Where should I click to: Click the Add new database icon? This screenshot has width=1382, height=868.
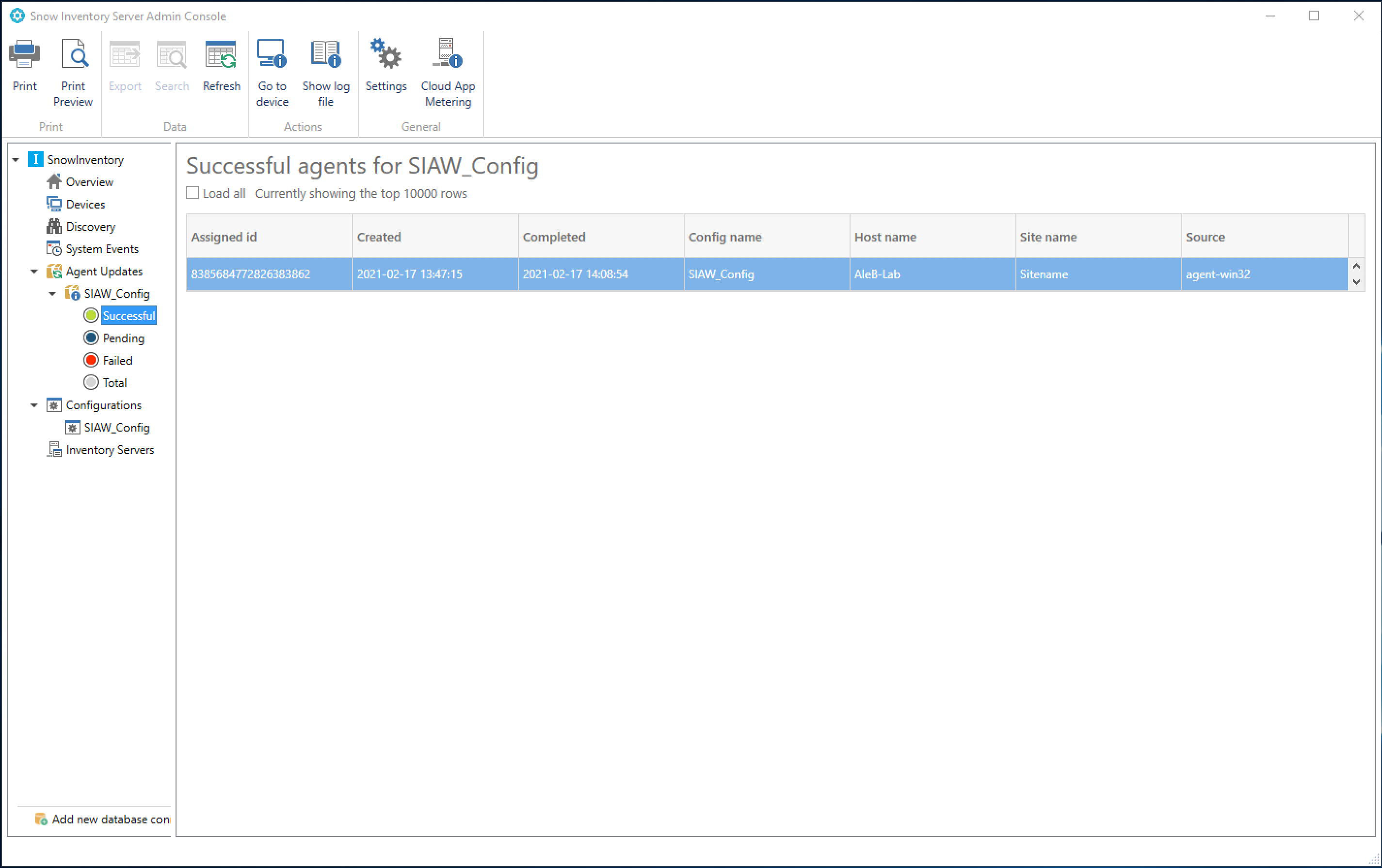tap(41, 819)
